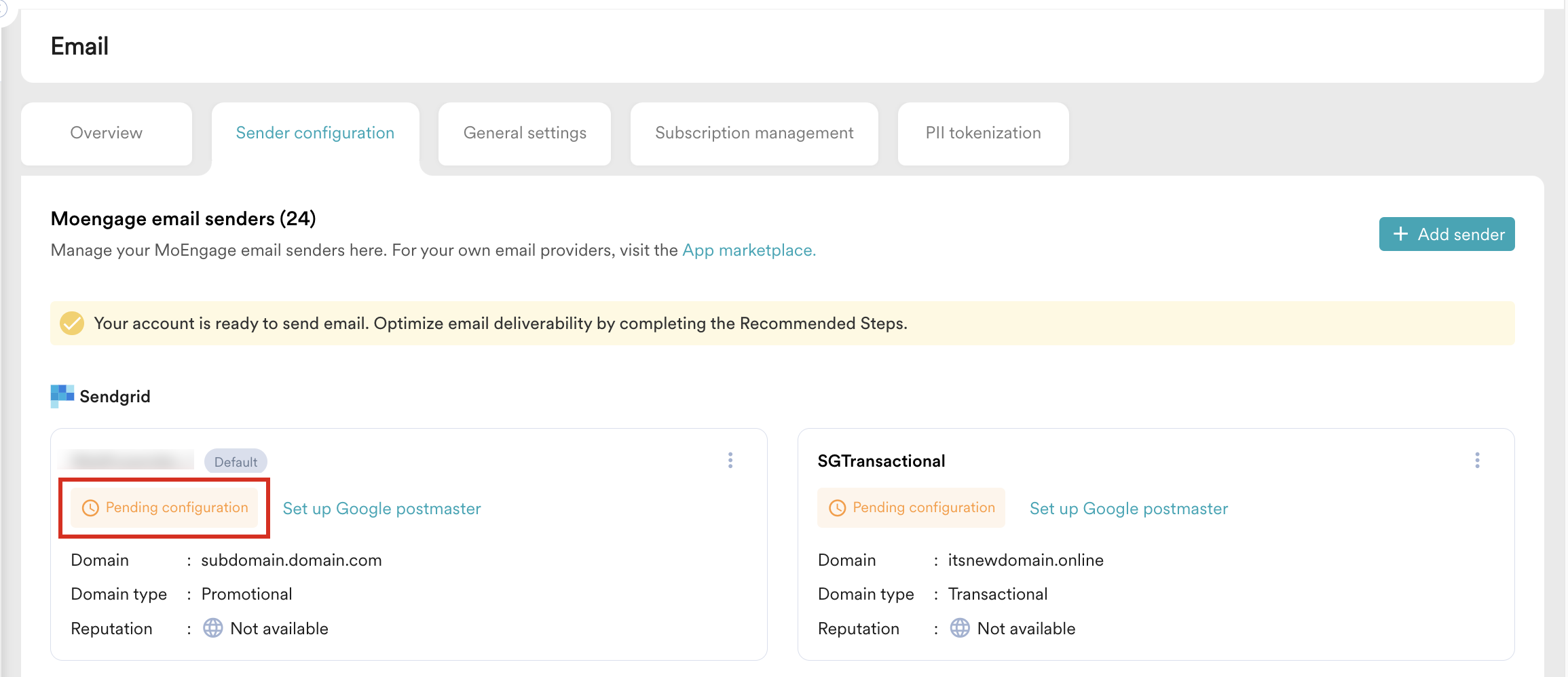Click clock icon in SGTransactional Pending badge
The image size is (1568, 677).
coord(838,508)
